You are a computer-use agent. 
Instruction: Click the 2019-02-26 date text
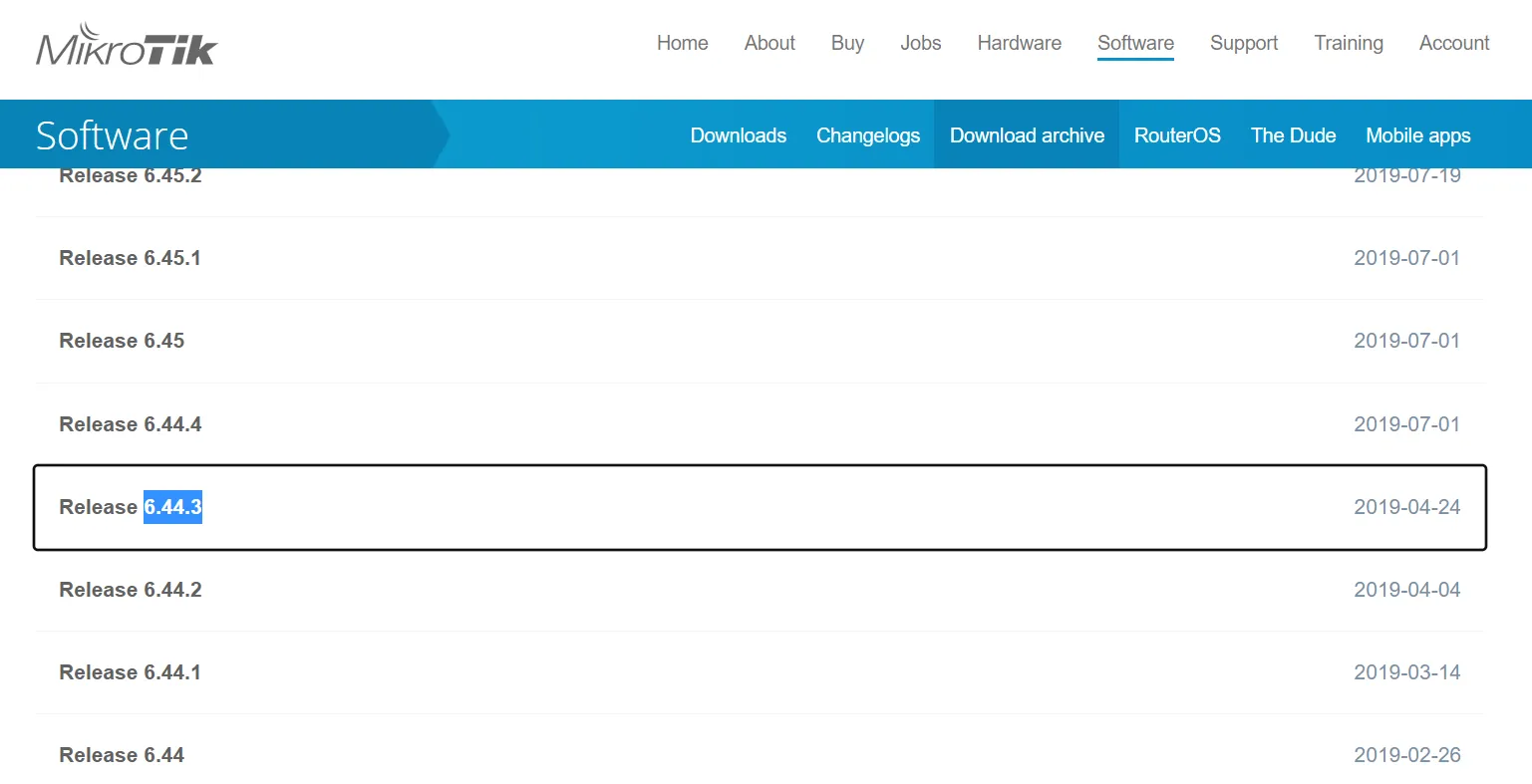(x=1406, y=755)
